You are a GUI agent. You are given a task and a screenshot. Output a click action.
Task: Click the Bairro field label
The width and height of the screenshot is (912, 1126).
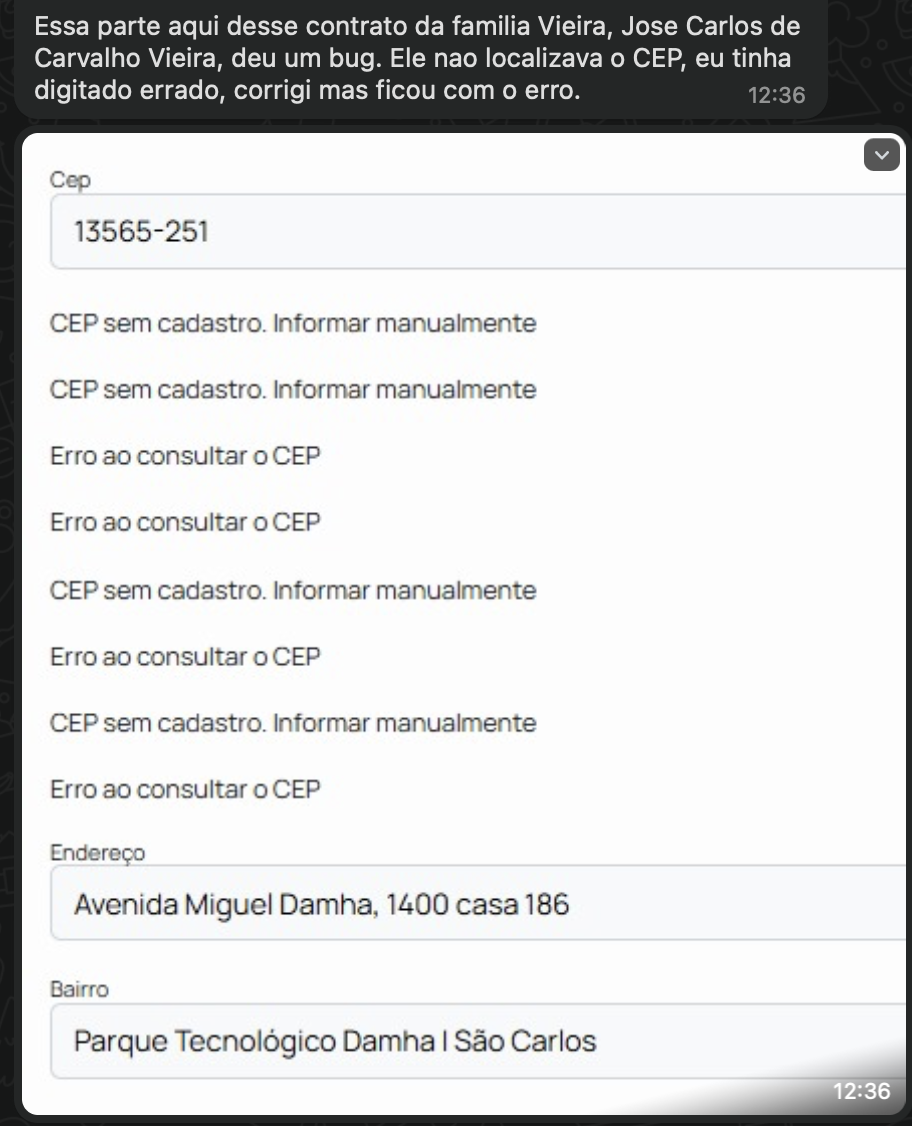click(79, 989)
